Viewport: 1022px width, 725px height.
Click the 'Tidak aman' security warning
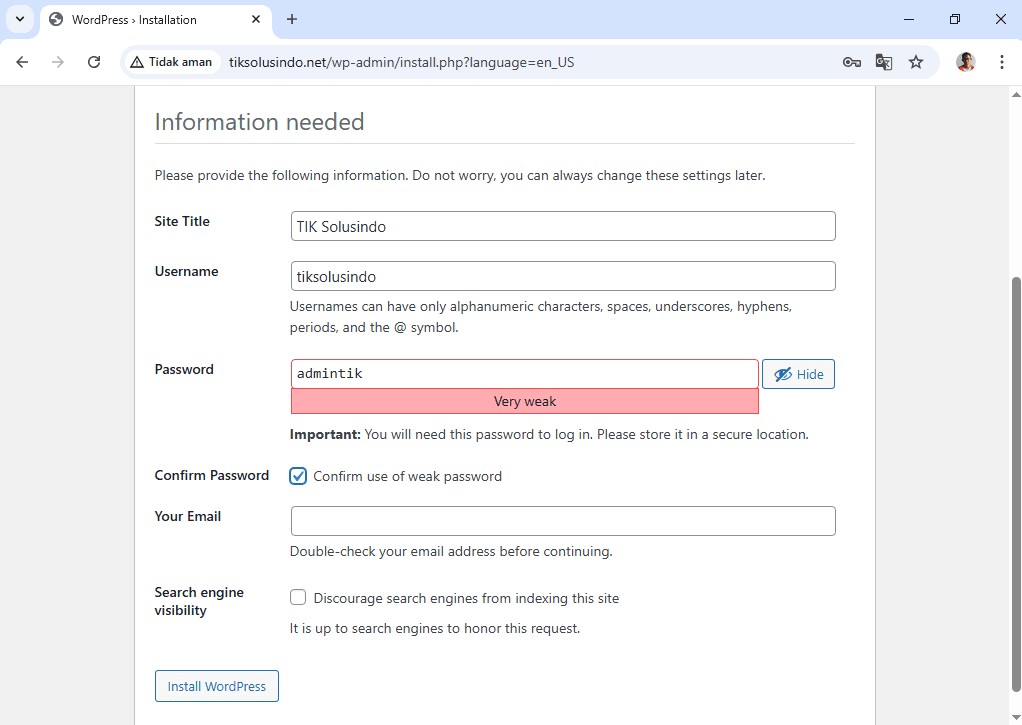[171, 62]
